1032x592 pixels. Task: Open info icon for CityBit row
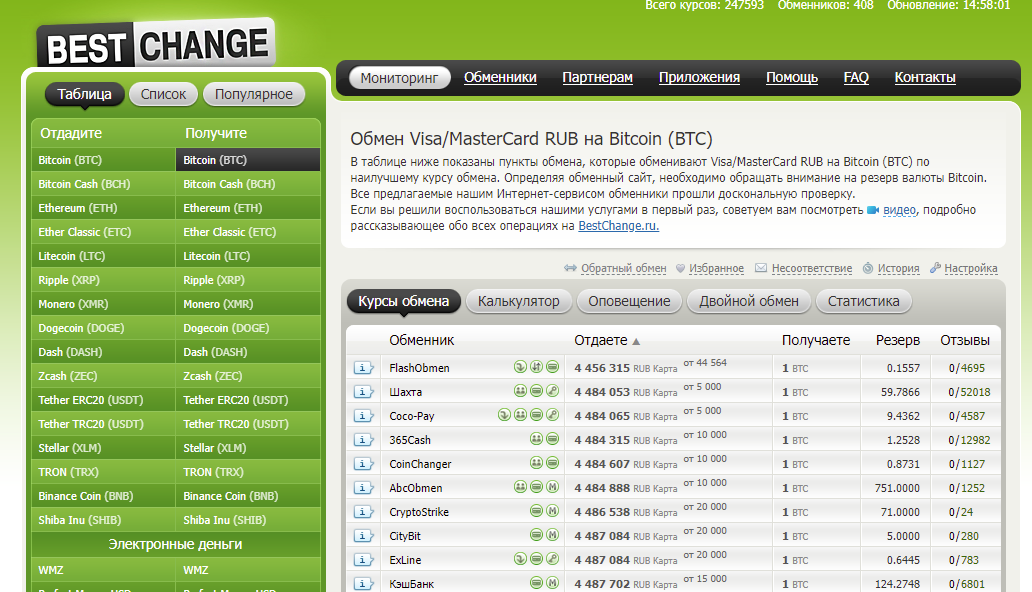[x=363, y=536]
